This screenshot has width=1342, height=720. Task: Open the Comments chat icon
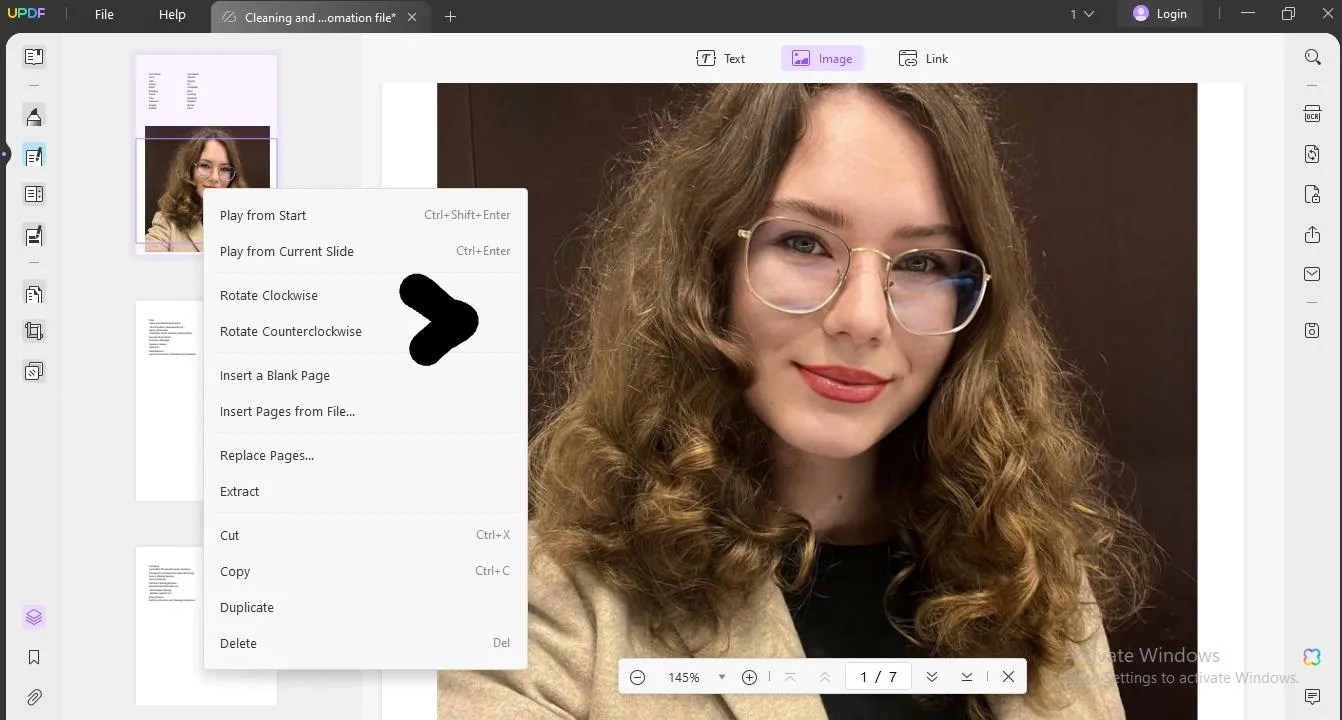(x=1312, y=697)
